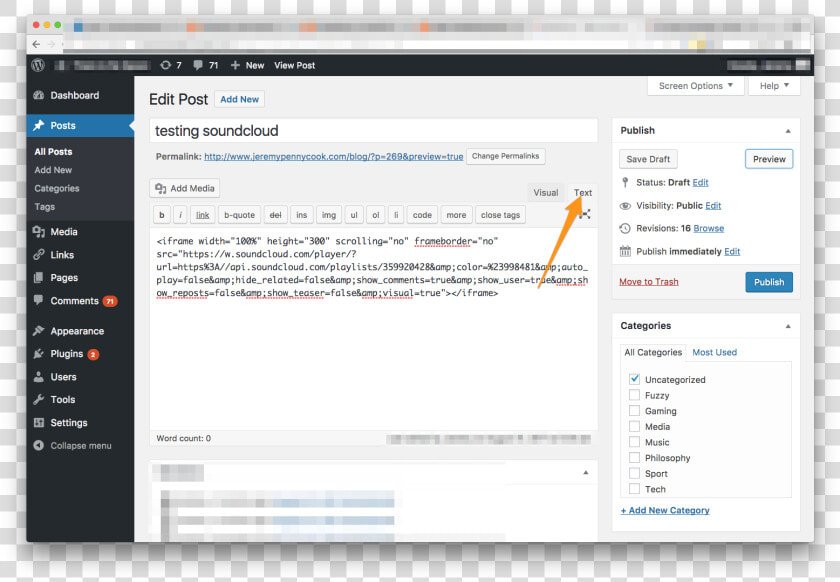840x582 pixels.
Task: Open the New menu in admin bar
Action: pos(248,65)
